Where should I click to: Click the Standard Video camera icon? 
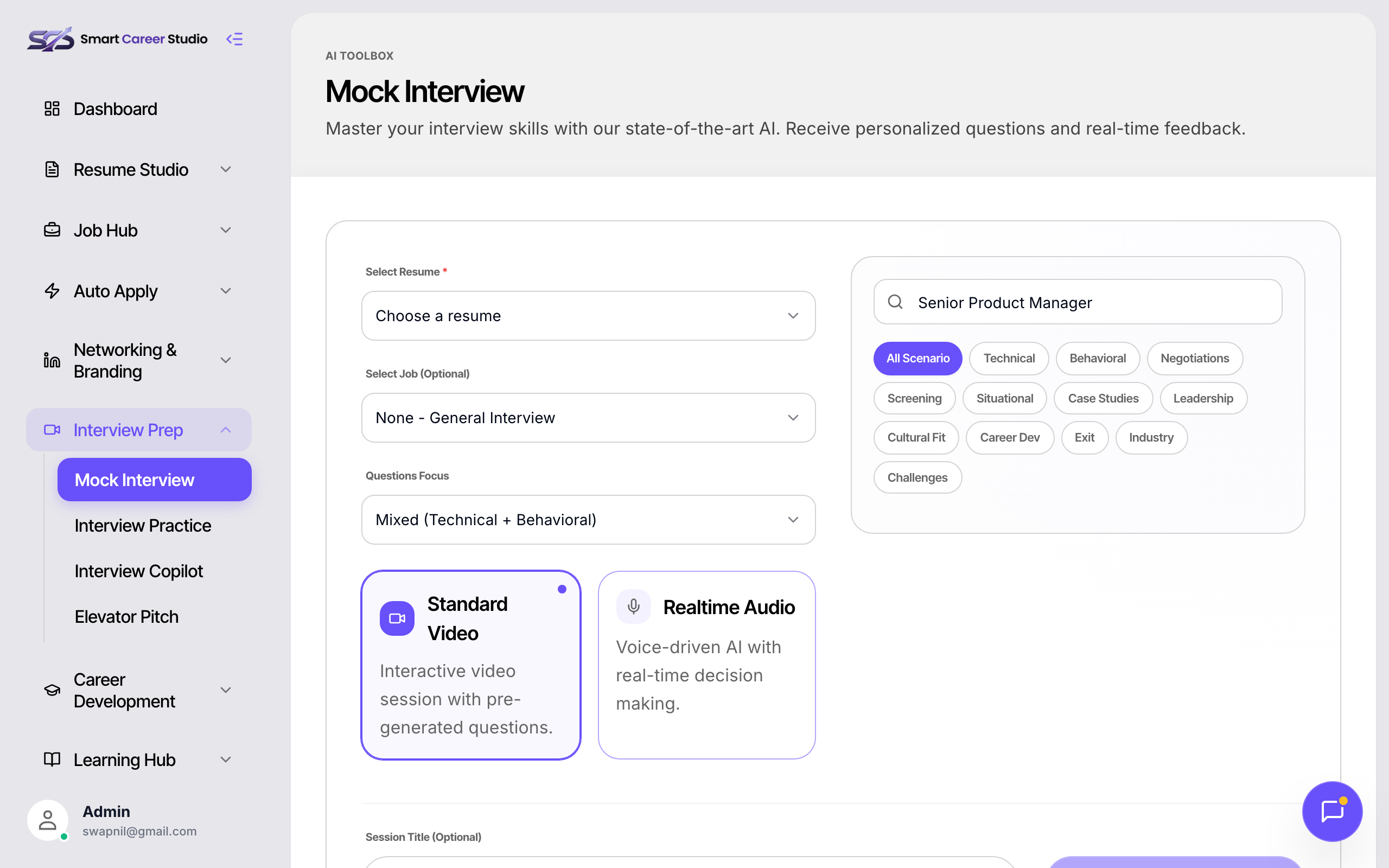397,618
